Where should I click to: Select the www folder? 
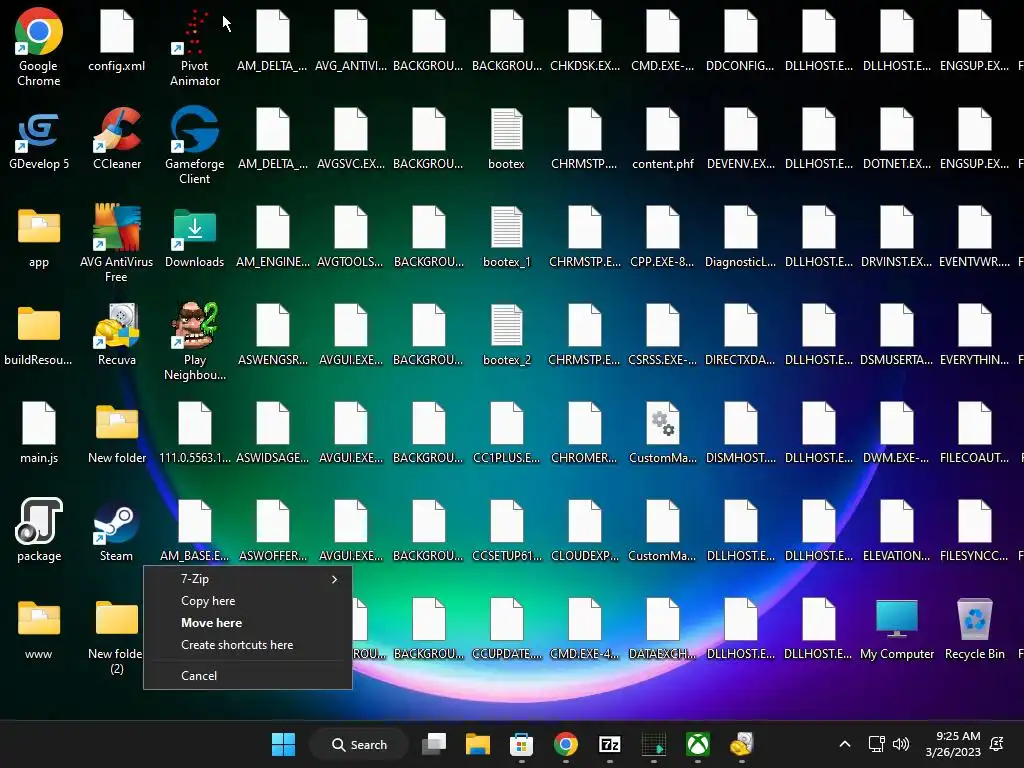tap(39, 630)
